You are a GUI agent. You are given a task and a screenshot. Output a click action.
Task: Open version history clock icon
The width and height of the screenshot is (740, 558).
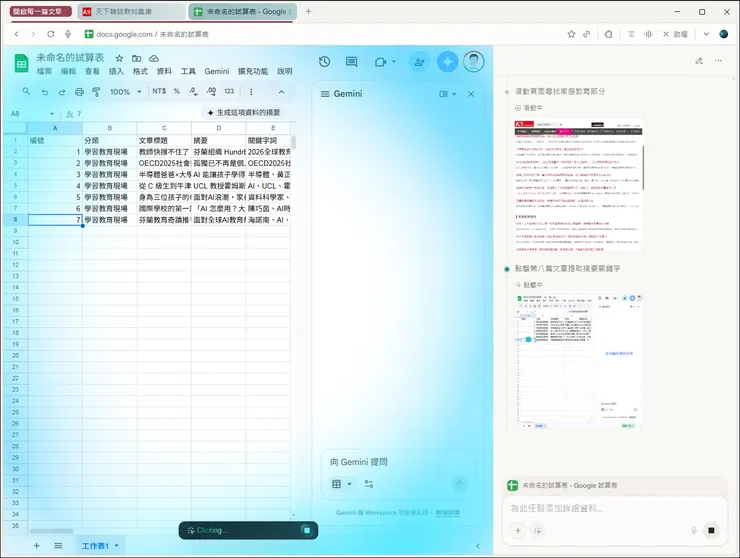coord(324,61)
